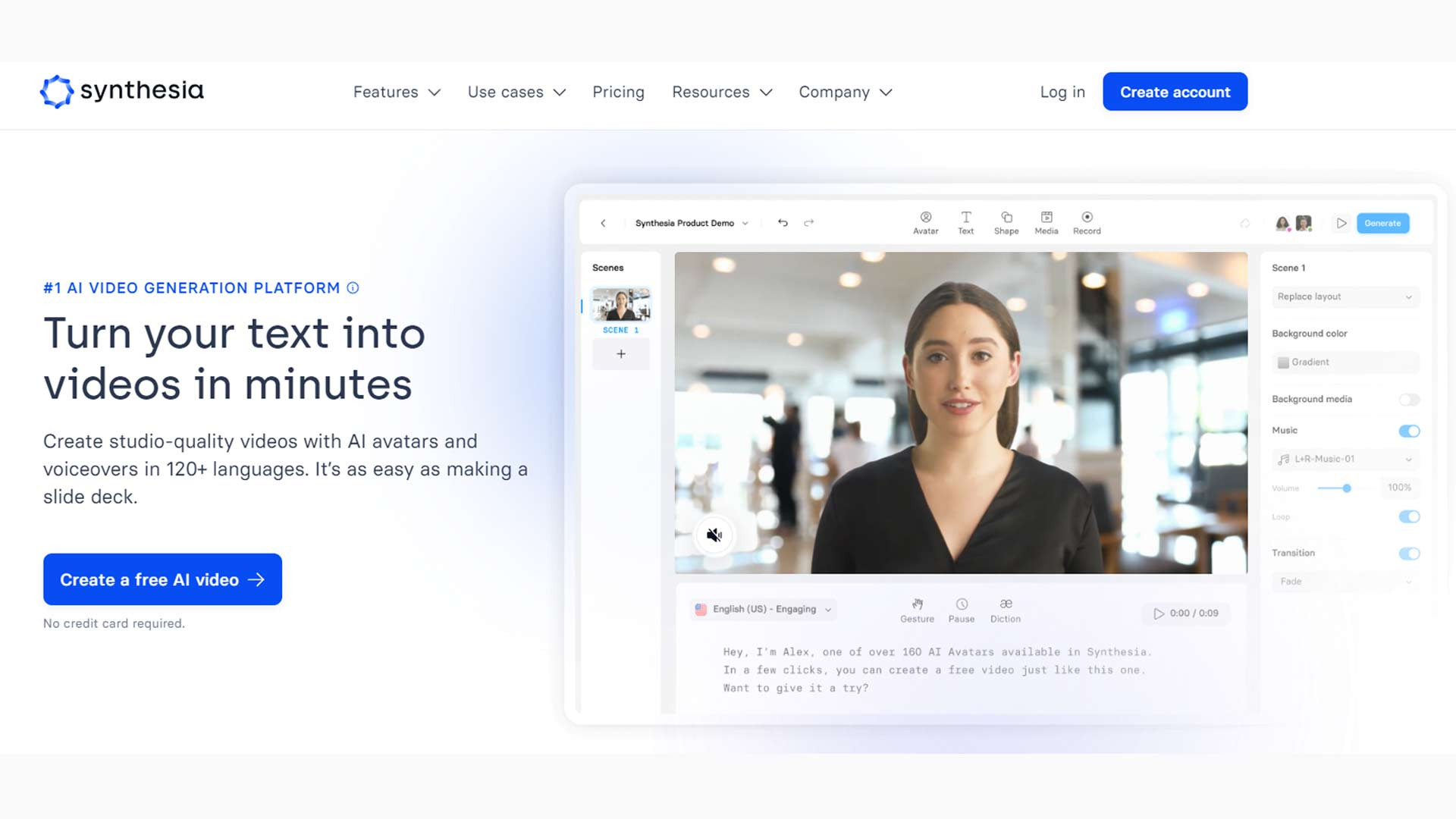Screen dimensions: 1456x819
Task: Enable the Background media toggle
Action: [1409, 400]
